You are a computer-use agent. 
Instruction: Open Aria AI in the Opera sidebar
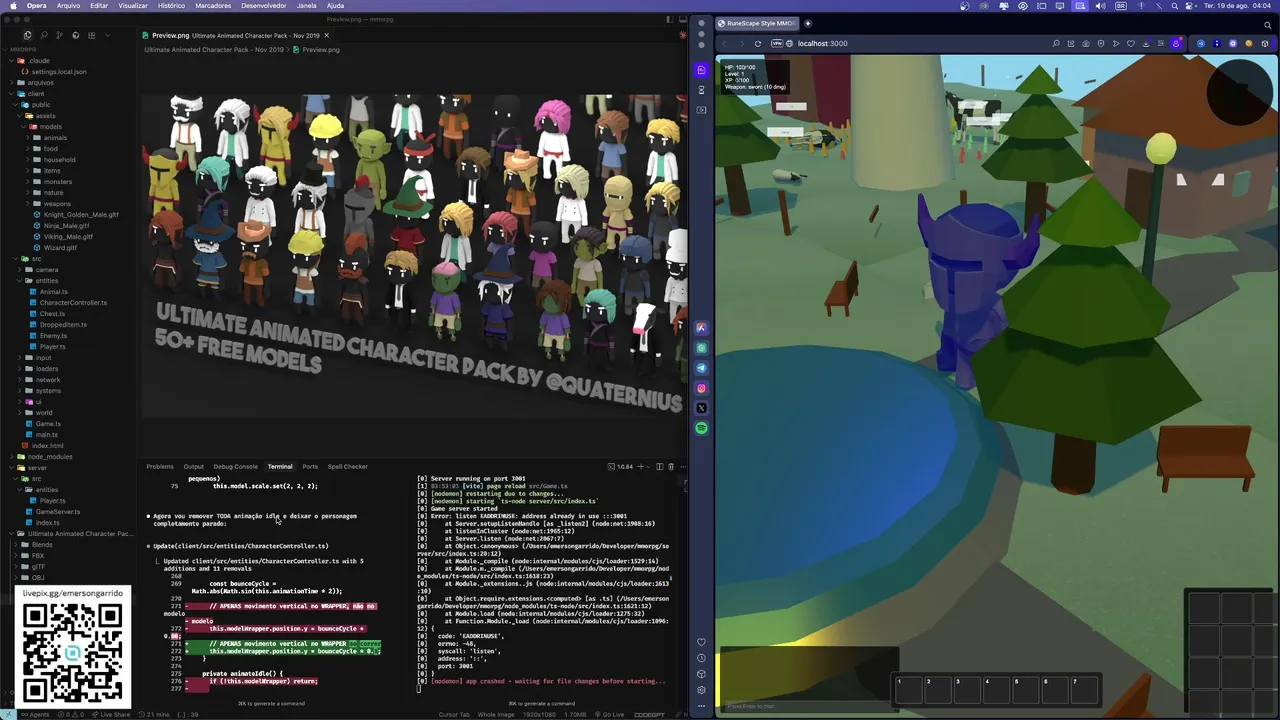point(701,328)
